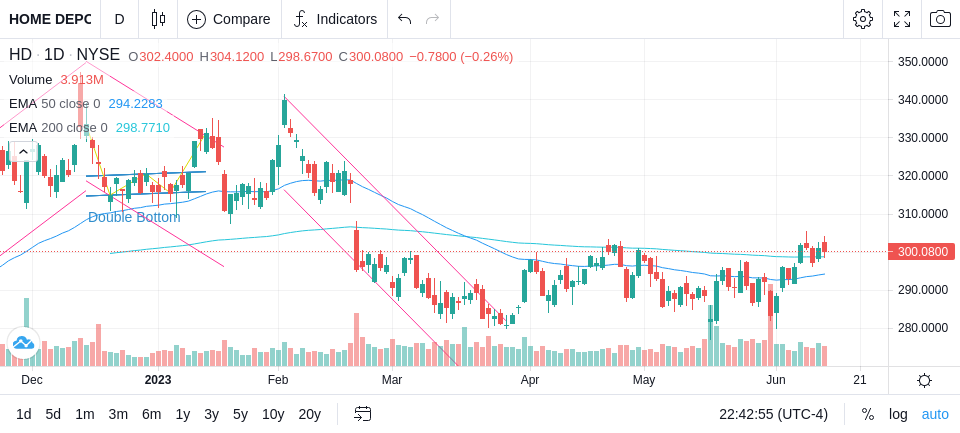Click the Compare symbols button

tap(229, 19)
